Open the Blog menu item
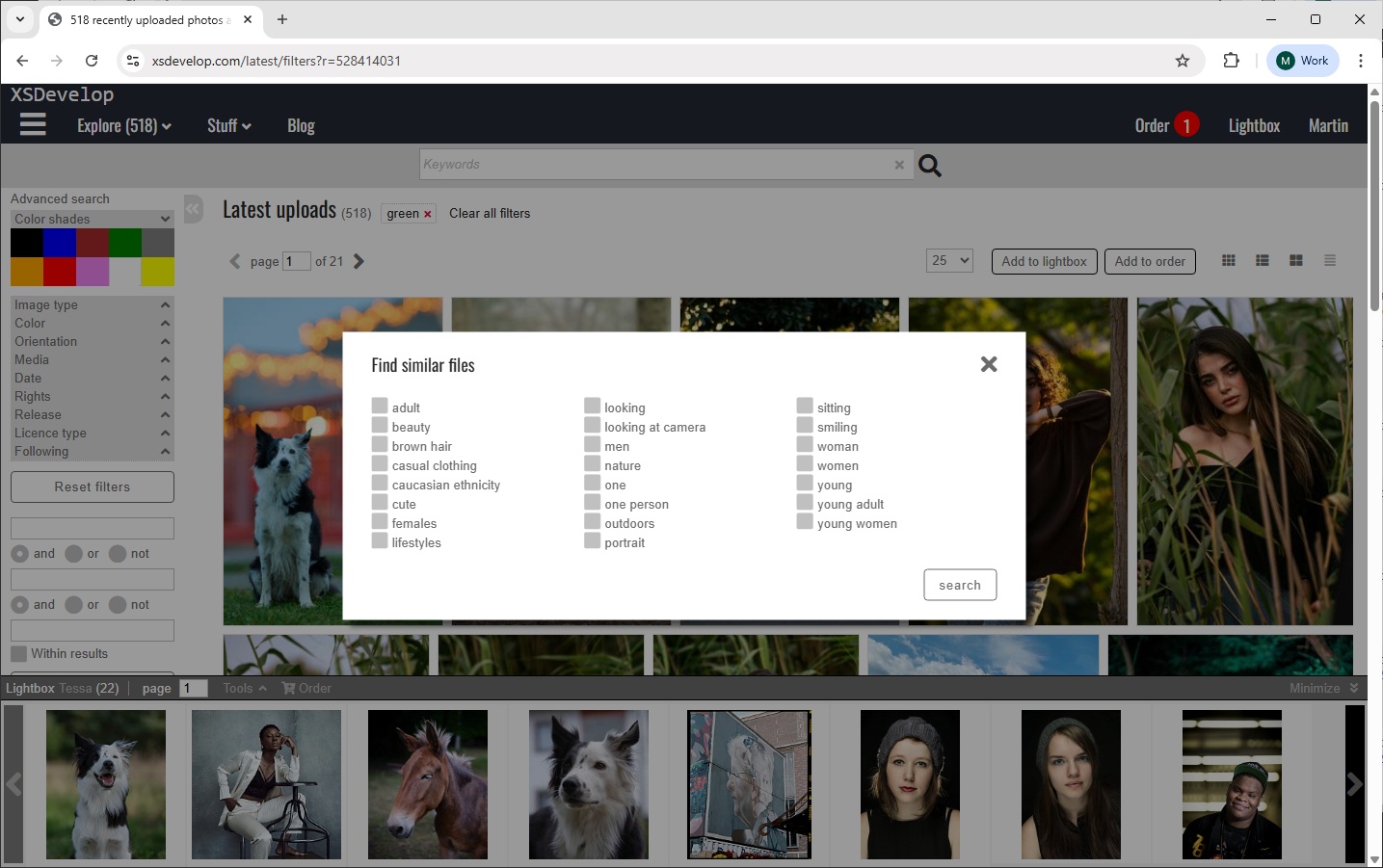The image size is (1383, 868). pyautogui.click(x=301, y=126)
